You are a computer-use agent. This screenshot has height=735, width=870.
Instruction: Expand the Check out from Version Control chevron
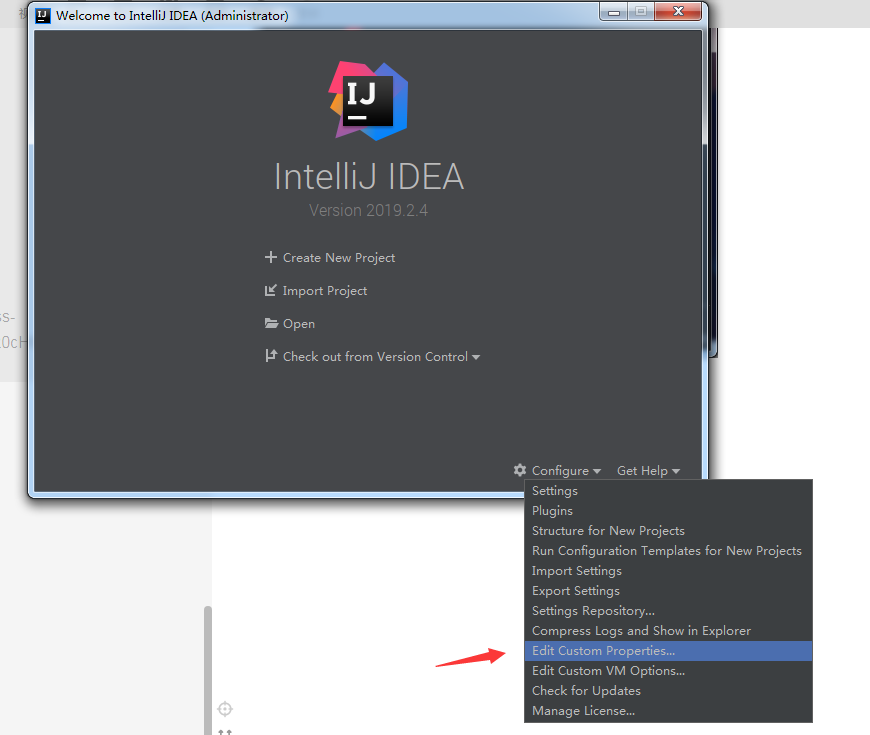click(477, 356)
